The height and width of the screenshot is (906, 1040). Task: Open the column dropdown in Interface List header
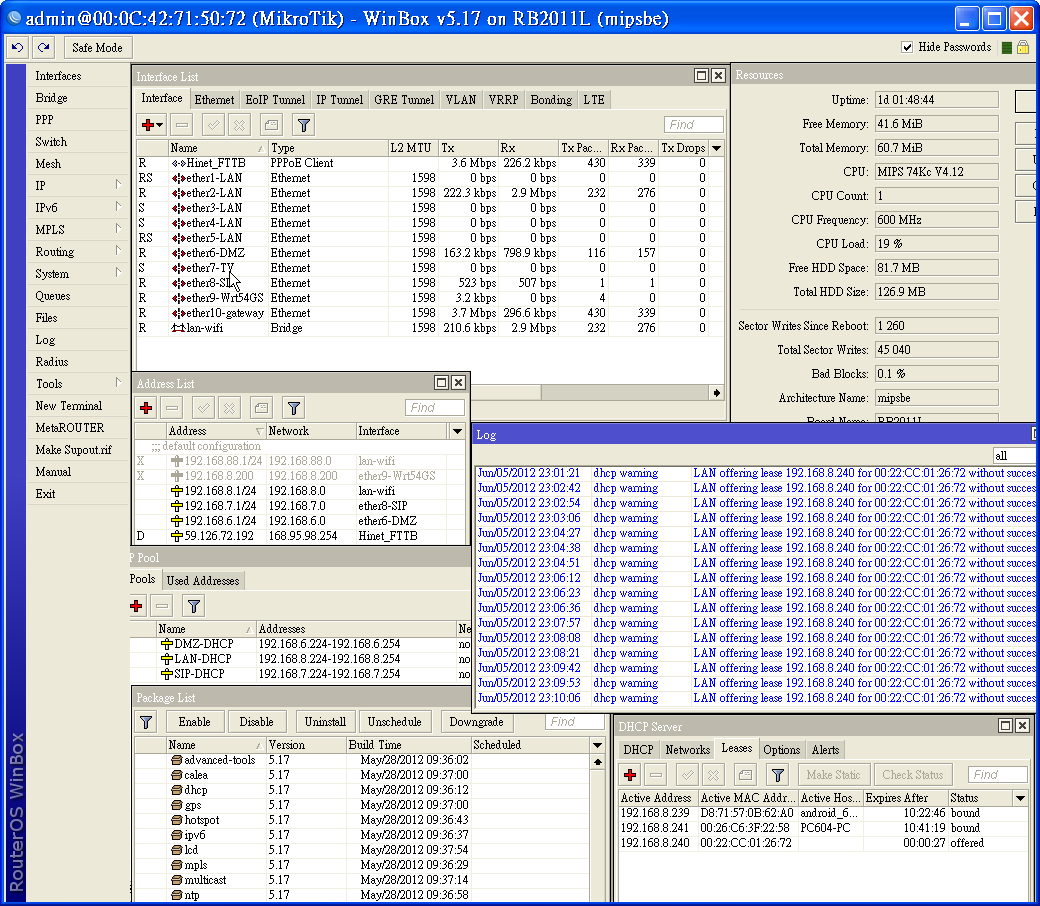716,148
